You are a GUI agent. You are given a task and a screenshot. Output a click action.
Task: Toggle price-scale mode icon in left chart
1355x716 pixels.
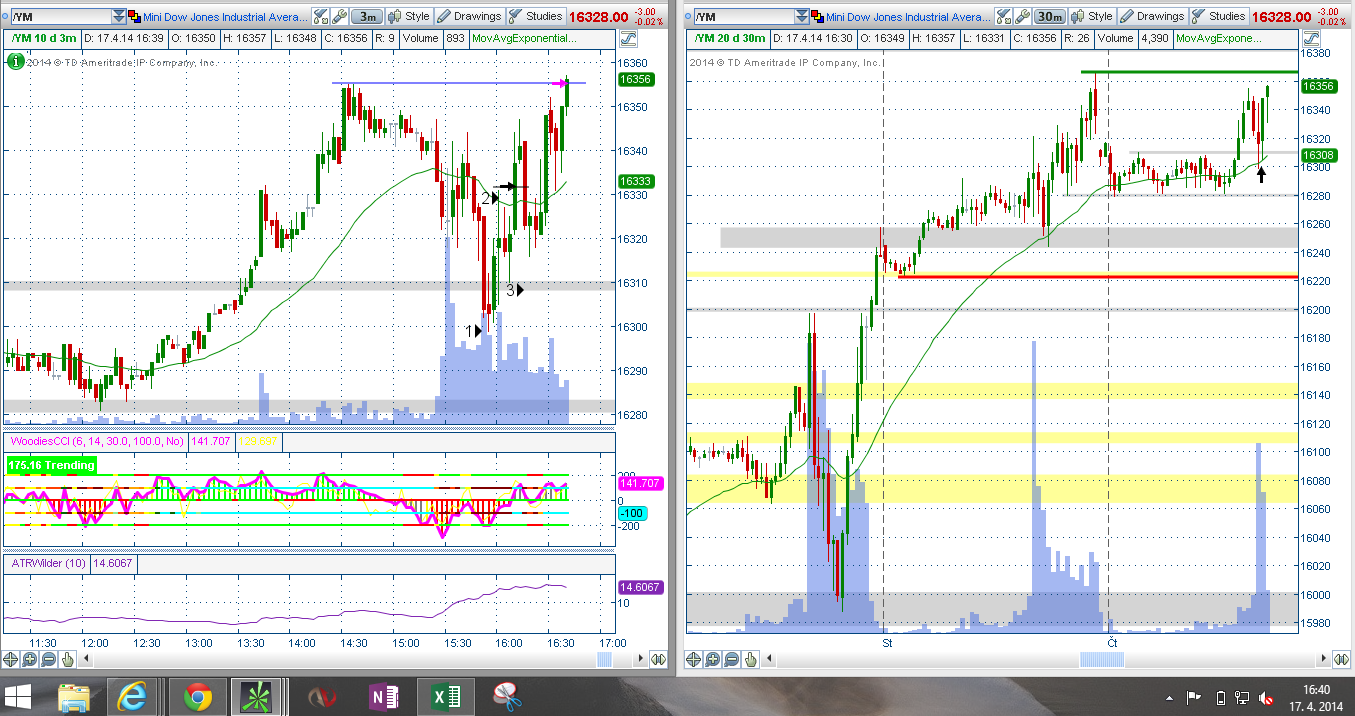click(x=629, y=38)
